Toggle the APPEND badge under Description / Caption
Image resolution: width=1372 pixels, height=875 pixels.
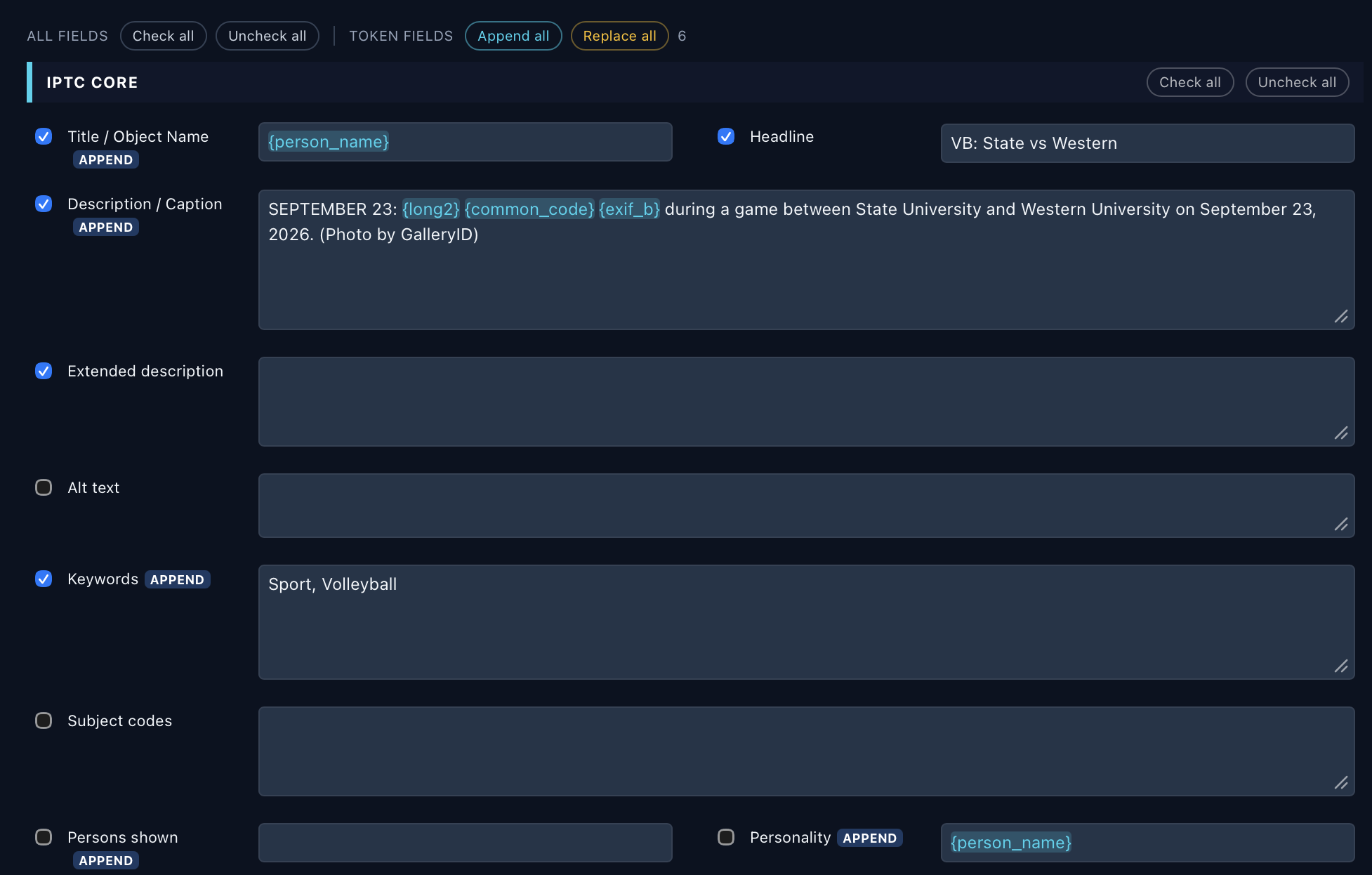[106, 228]
